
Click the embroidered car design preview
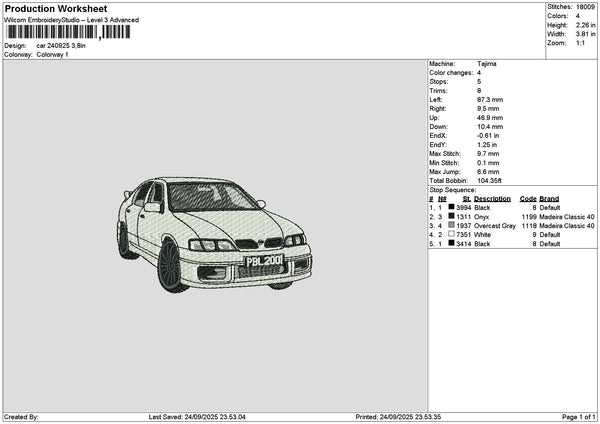(x=215, y=235)
